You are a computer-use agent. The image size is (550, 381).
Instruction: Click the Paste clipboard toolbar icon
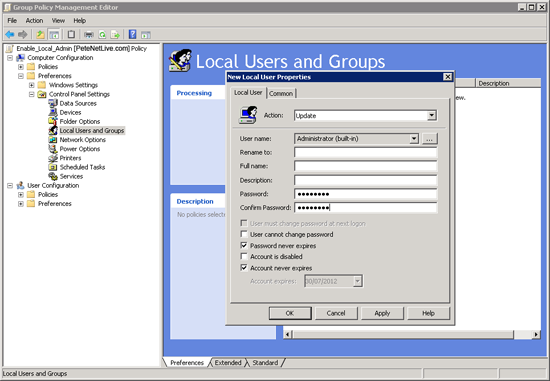coord(71,34)
